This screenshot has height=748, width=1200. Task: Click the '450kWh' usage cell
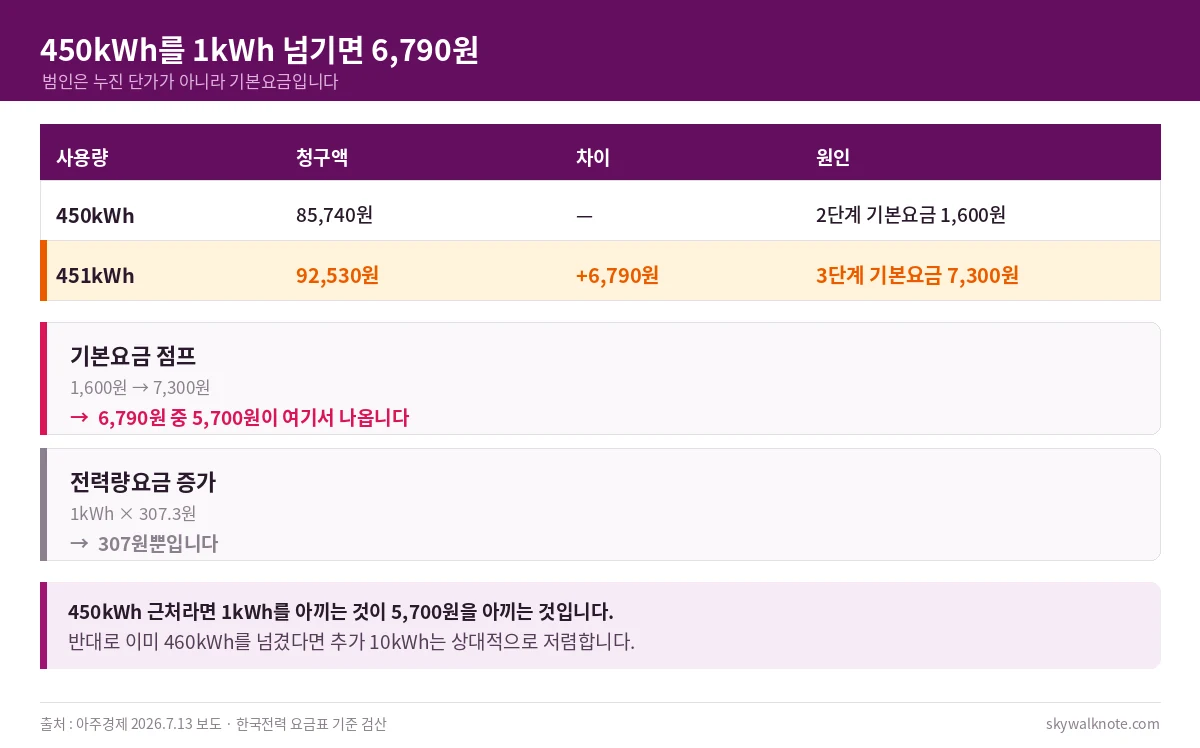pos(95,215)
